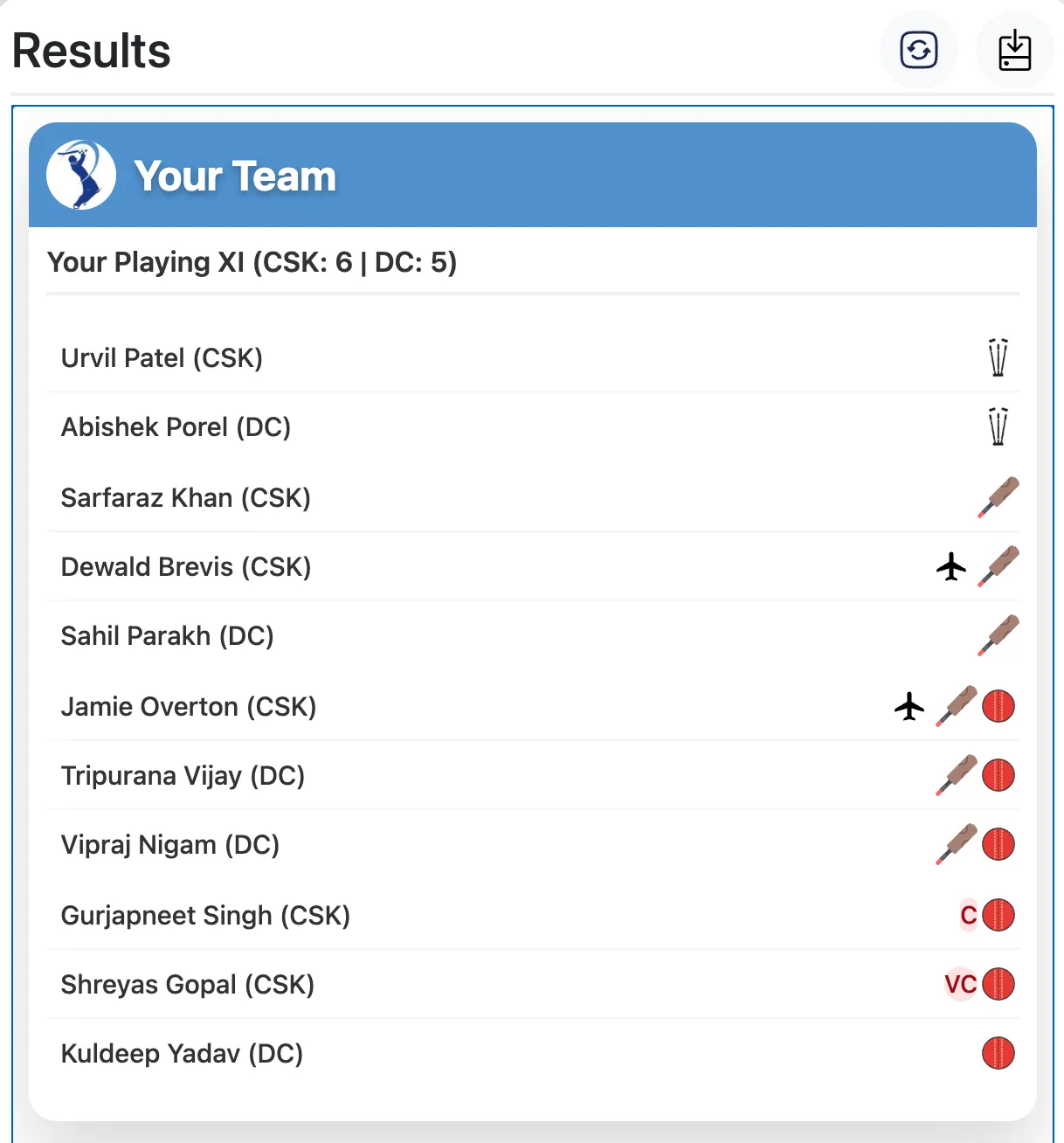The width and height of the screenshot is (1064, 1143).
Task: Click the Results page title
Action: pyautogui.click(x=91, y=51)
